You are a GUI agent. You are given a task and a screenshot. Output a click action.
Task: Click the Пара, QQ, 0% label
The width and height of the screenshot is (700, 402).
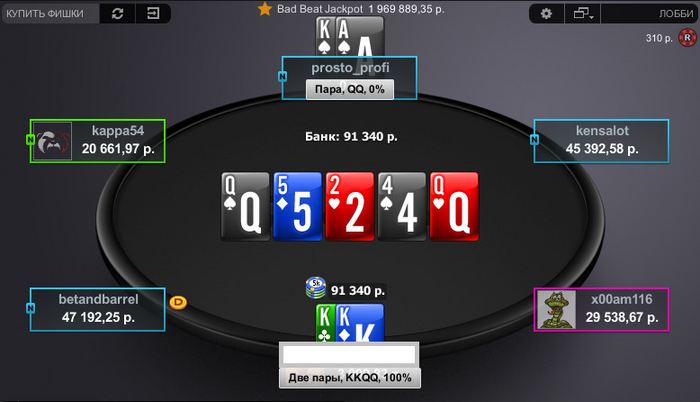tap(350, 89)
